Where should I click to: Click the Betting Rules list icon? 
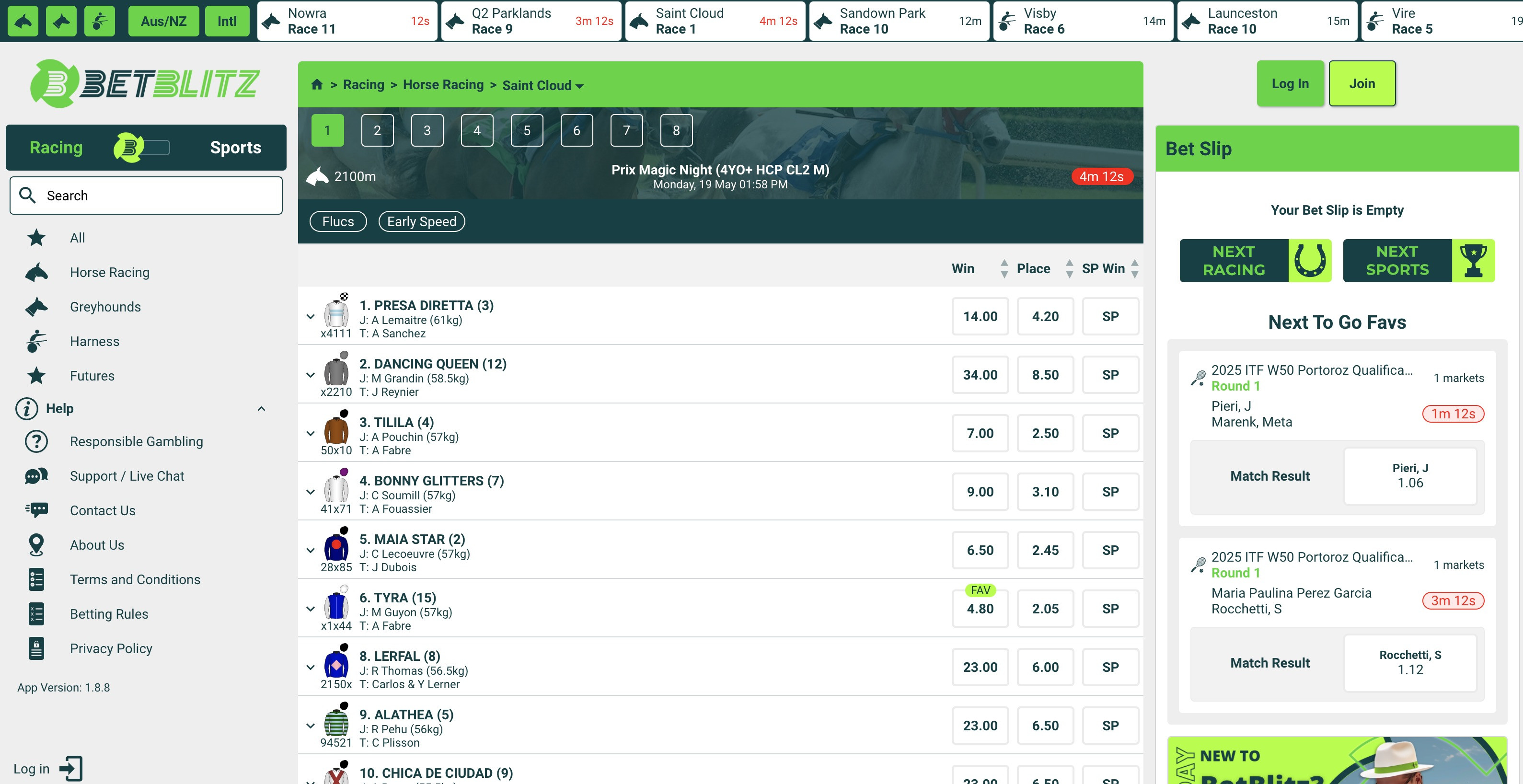36,614
